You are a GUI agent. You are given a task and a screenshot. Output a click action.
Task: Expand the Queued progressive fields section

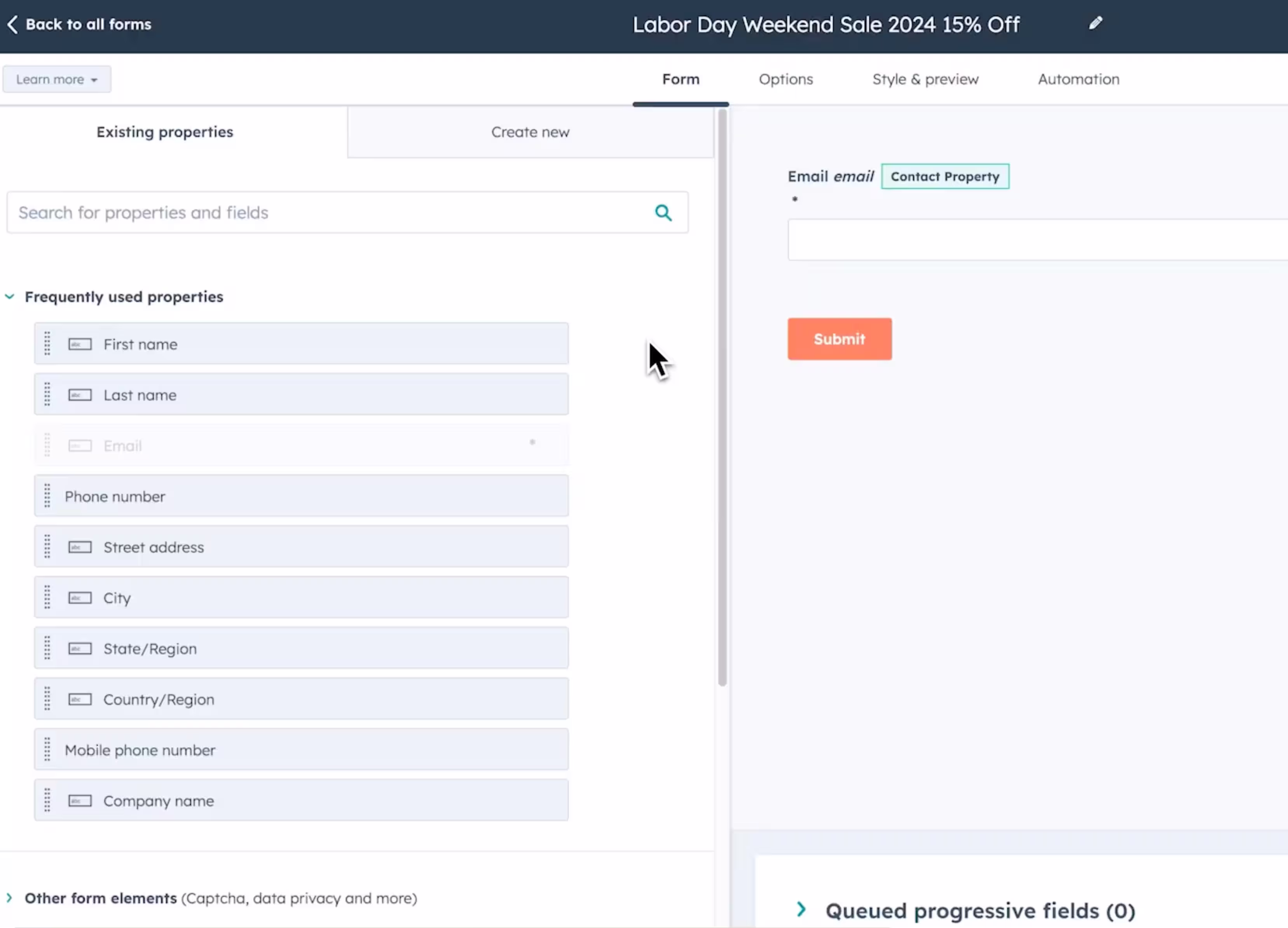tap(801, 909)
